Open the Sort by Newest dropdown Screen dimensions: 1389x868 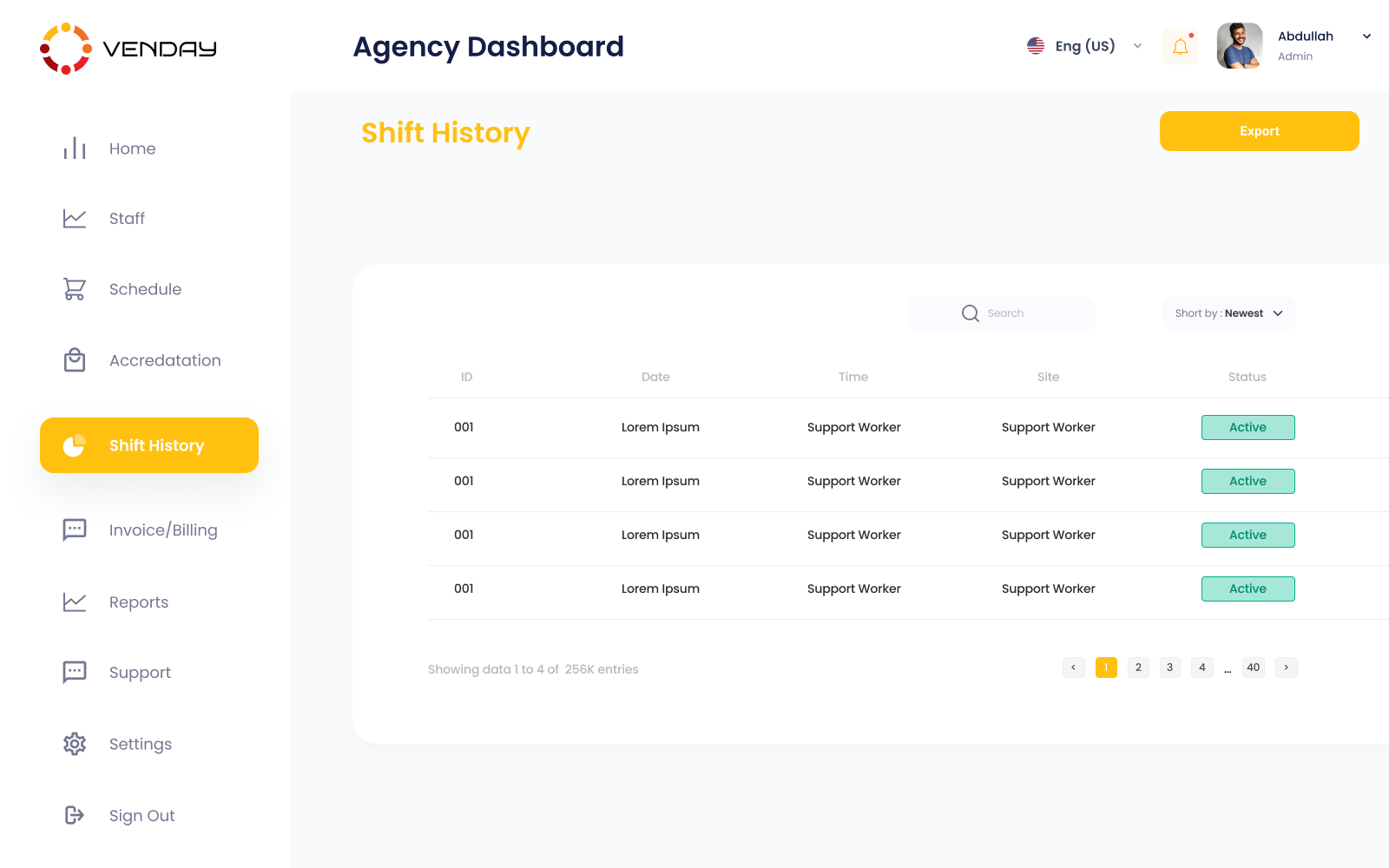click(x=1228, y=313)
